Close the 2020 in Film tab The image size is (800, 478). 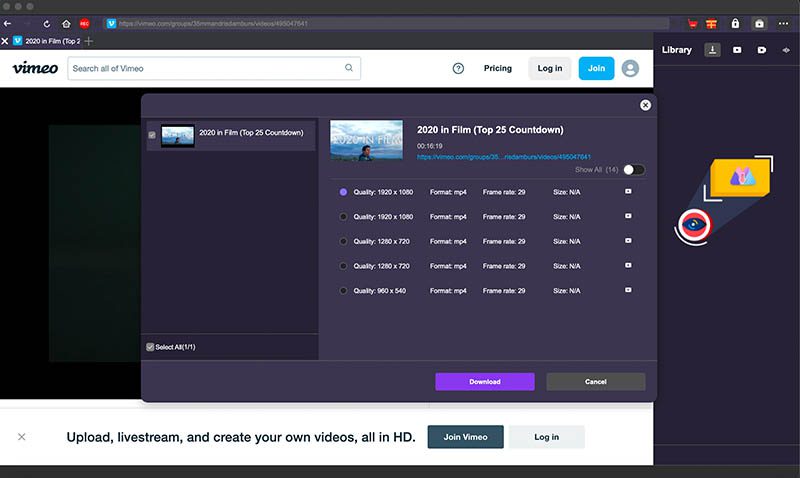click(x=5, y=41)
